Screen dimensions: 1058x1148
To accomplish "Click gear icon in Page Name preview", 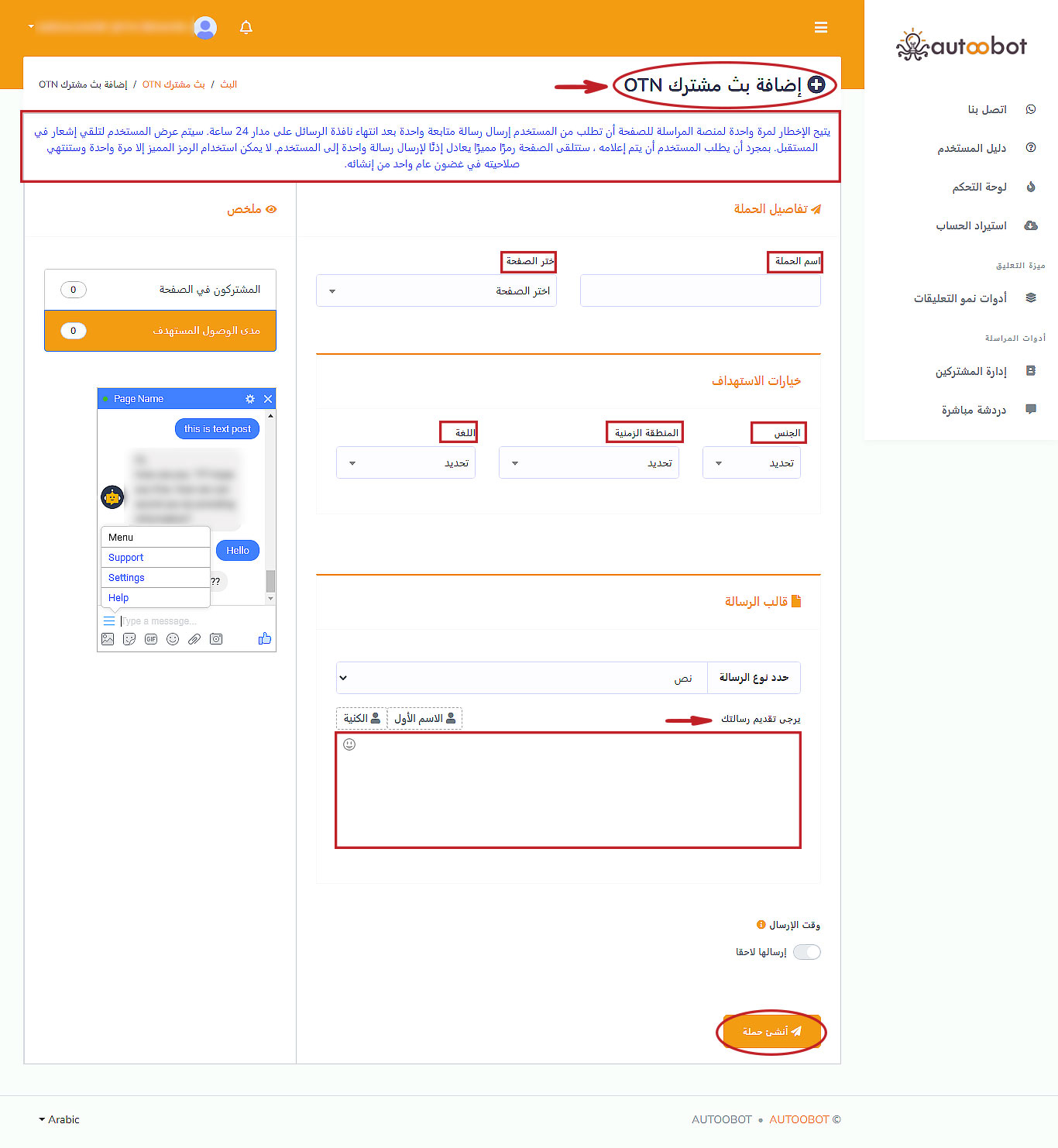I will pos(250,399).
